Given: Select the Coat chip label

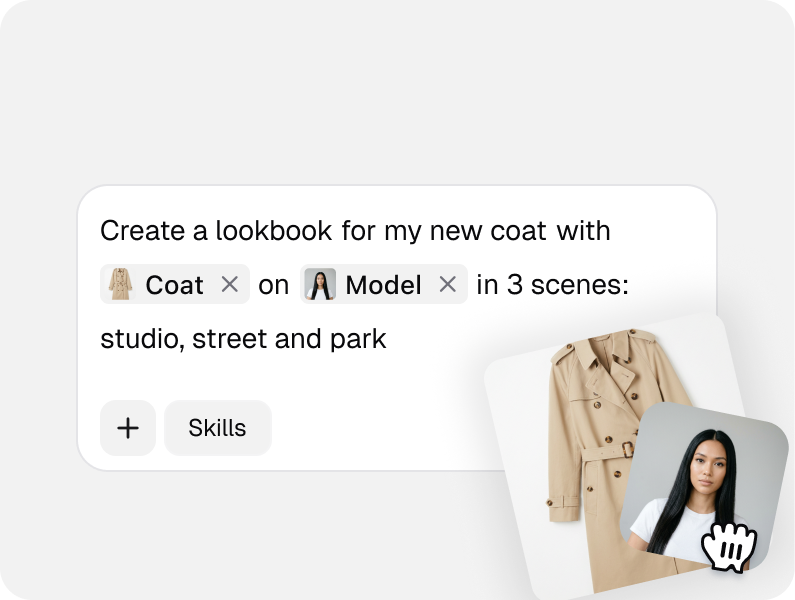Looking at the screenshot, I should click(174, 285).
